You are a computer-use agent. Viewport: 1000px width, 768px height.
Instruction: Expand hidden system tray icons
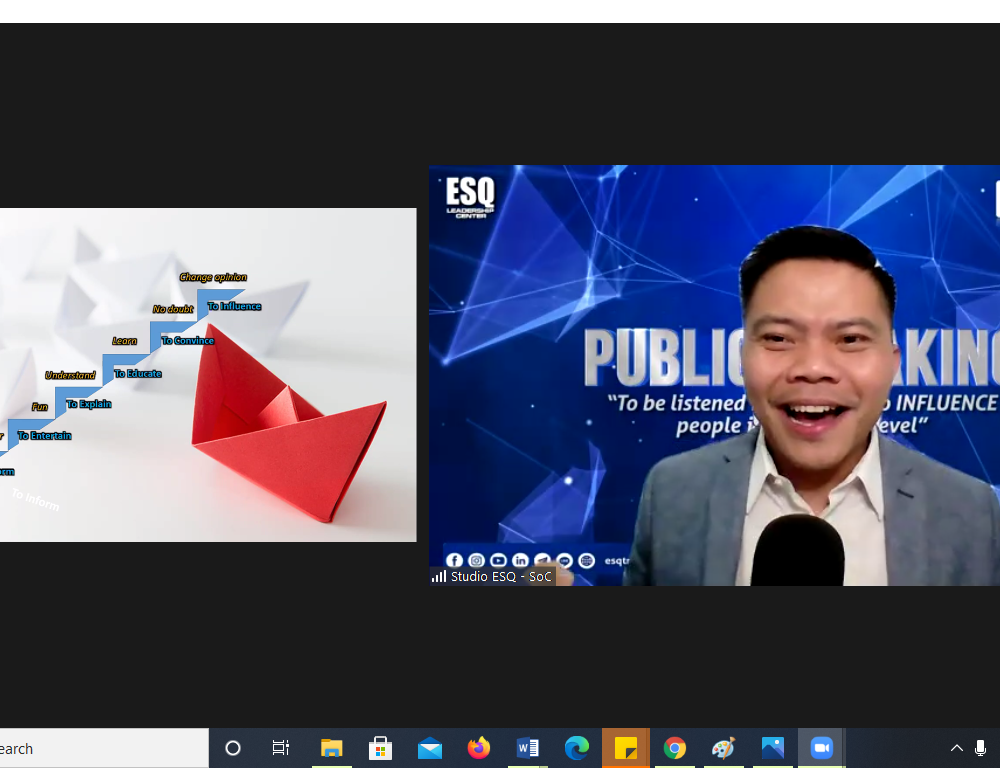[x=956, y=748]
